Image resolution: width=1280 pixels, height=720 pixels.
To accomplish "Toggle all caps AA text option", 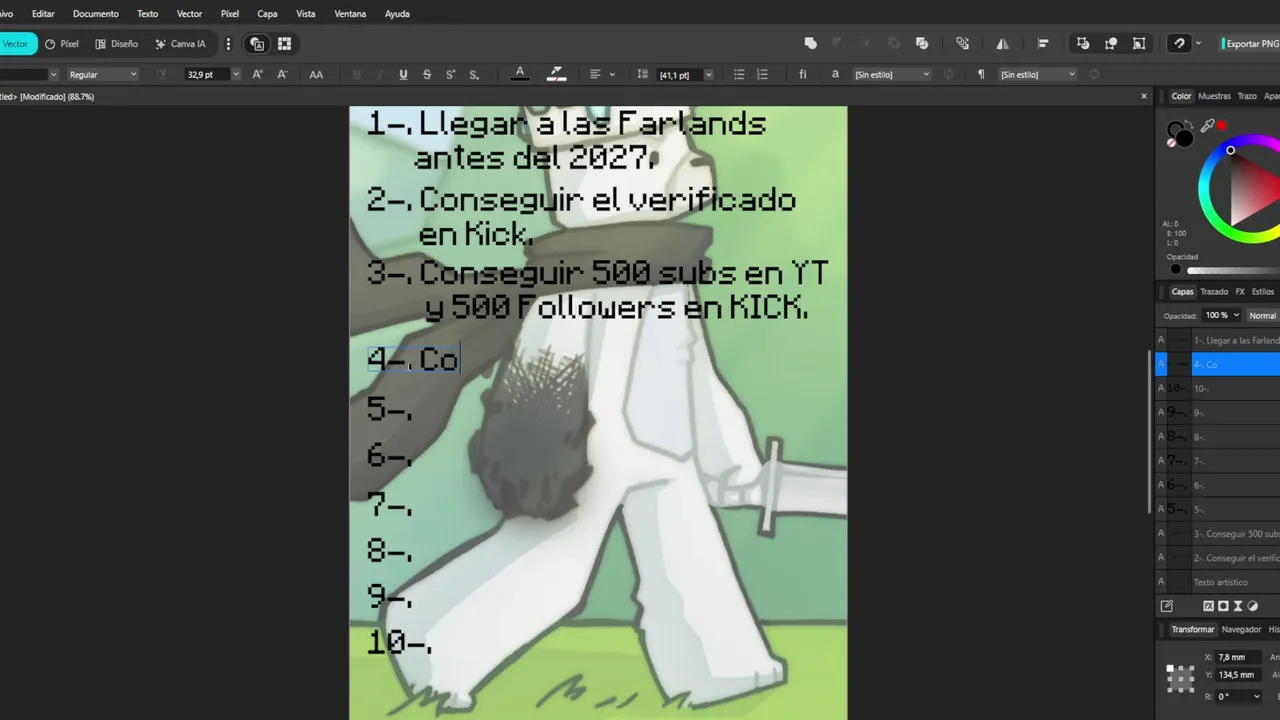I will [x=316, y=75].
